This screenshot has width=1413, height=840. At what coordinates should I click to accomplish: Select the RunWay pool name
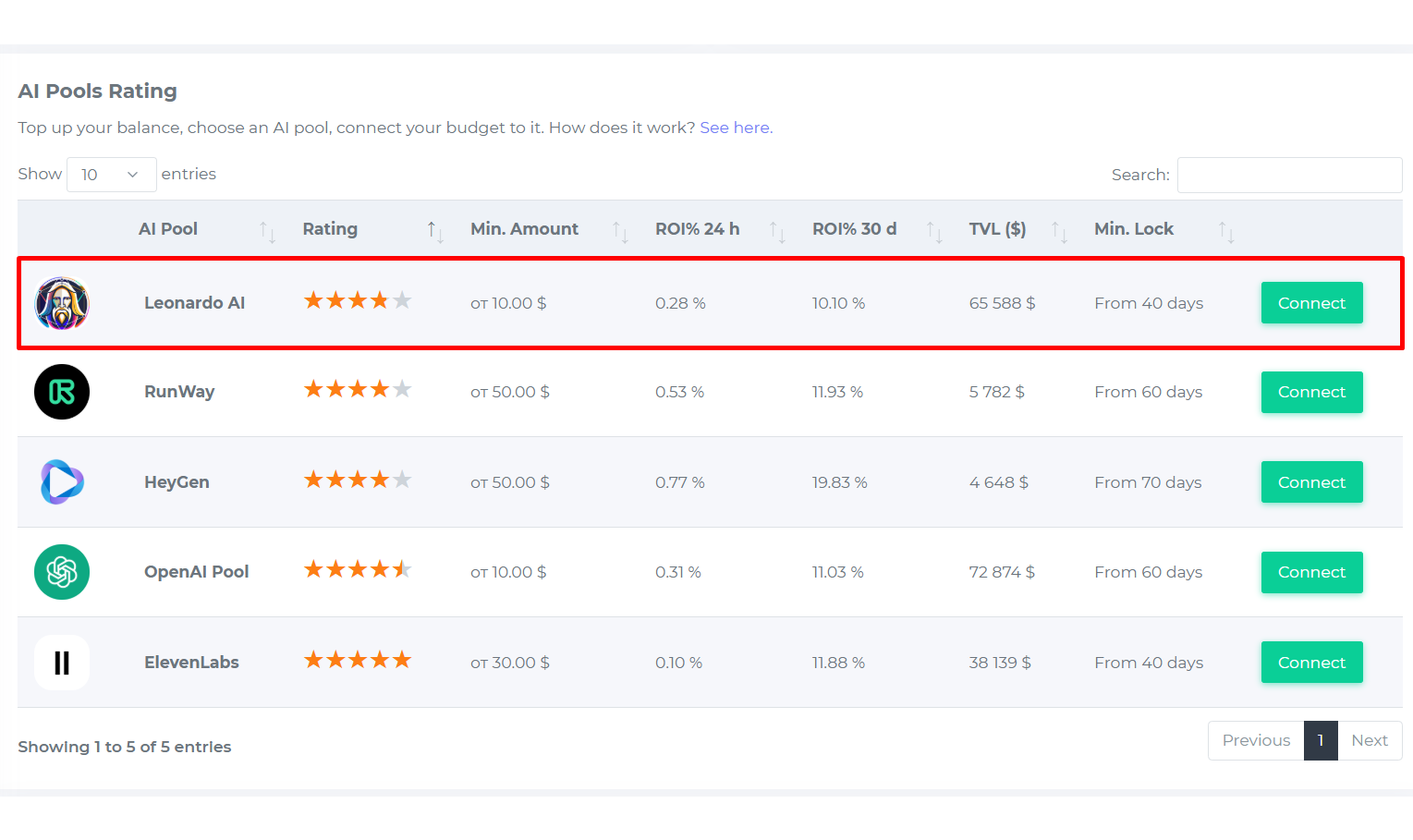[179, 392]
